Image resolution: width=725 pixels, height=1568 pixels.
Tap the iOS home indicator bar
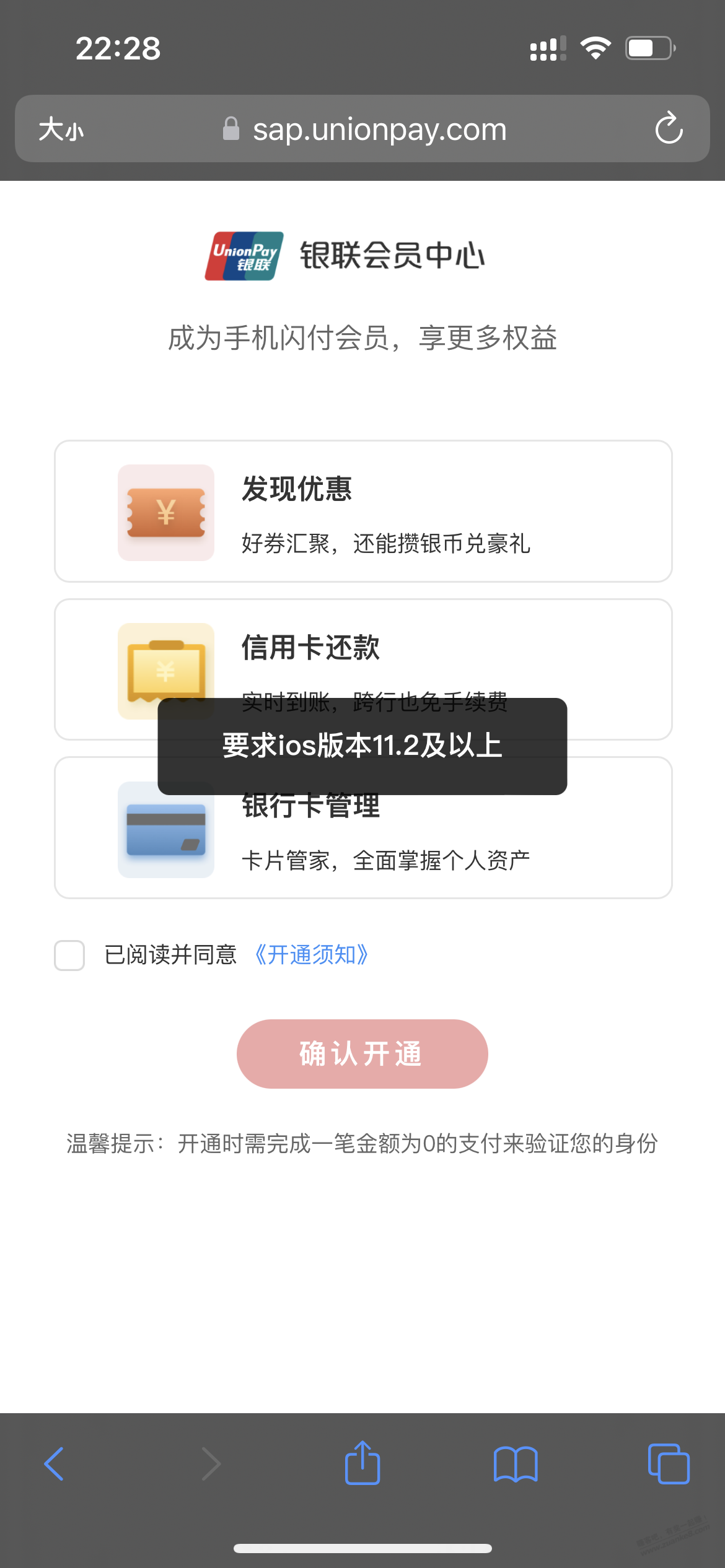coord(362,1548)
